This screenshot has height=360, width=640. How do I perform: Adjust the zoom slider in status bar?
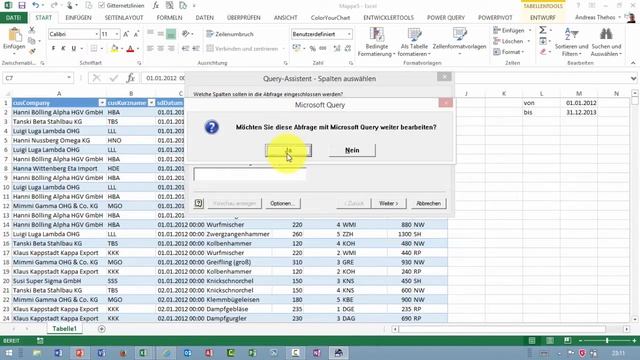(x=607, y=340)
